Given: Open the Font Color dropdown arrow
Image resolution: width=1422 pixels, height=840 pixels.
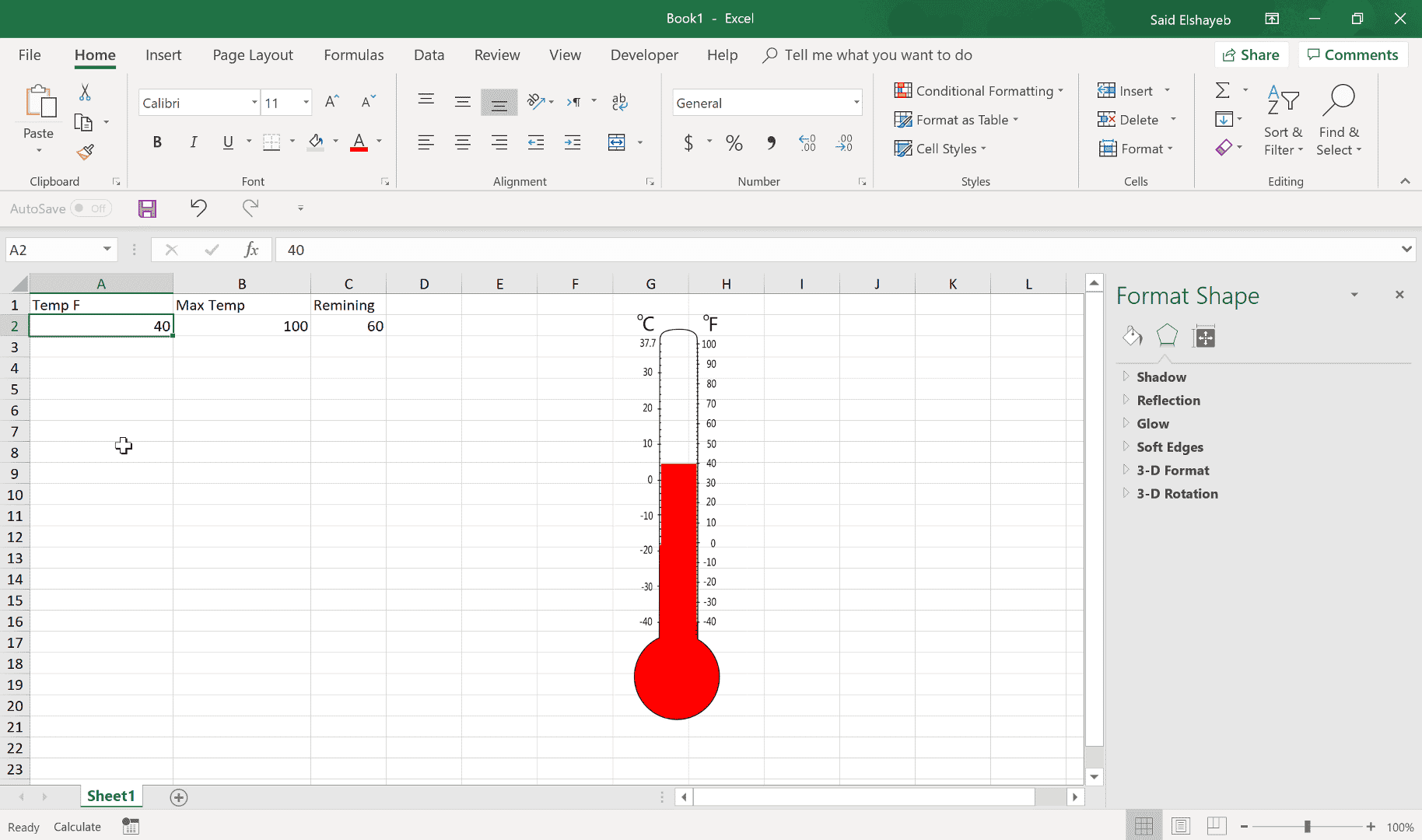Looking at the screenshot, I should [x=380, y=142].
